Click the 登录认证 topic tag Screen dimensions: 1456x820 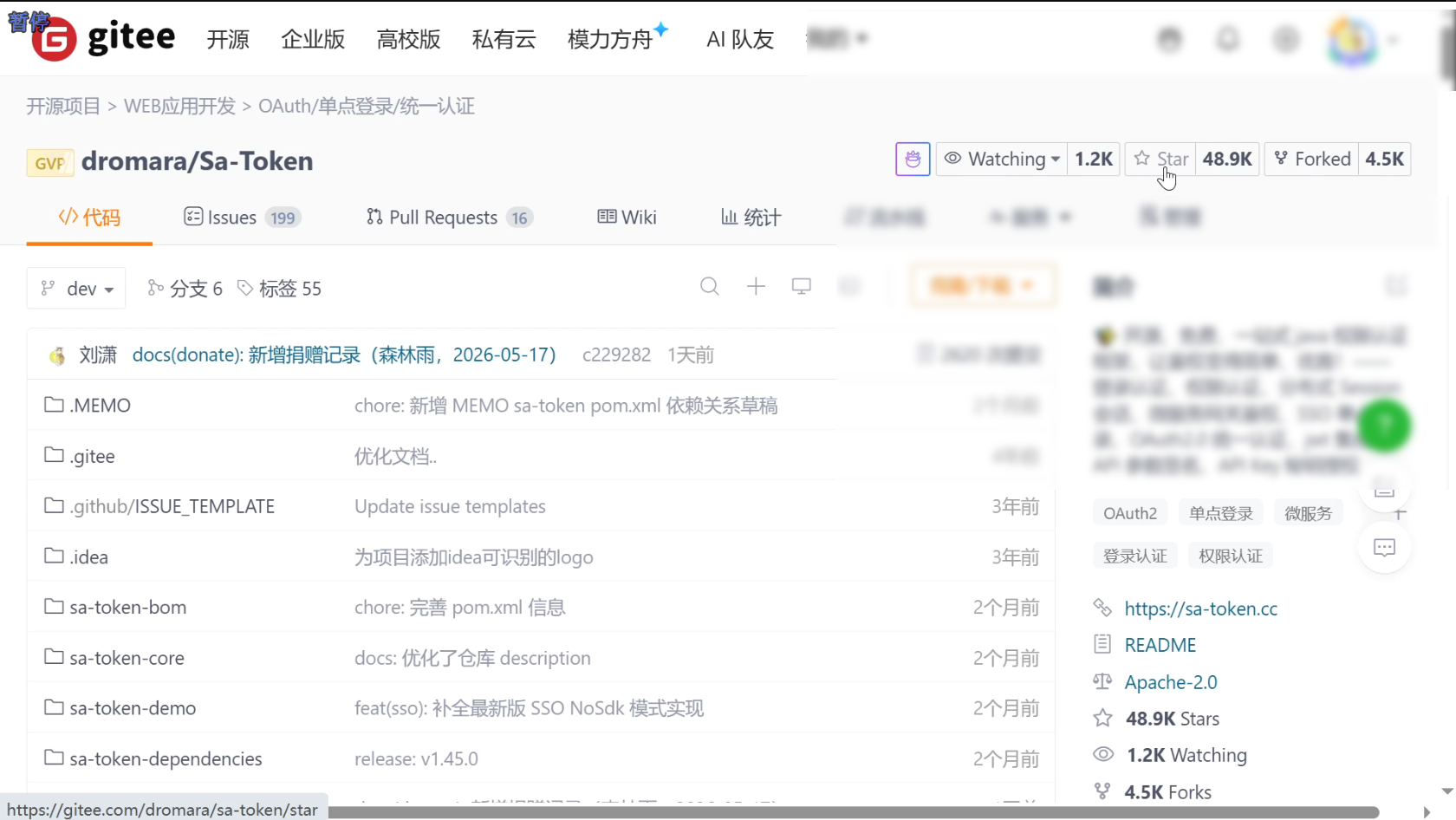1135,556
